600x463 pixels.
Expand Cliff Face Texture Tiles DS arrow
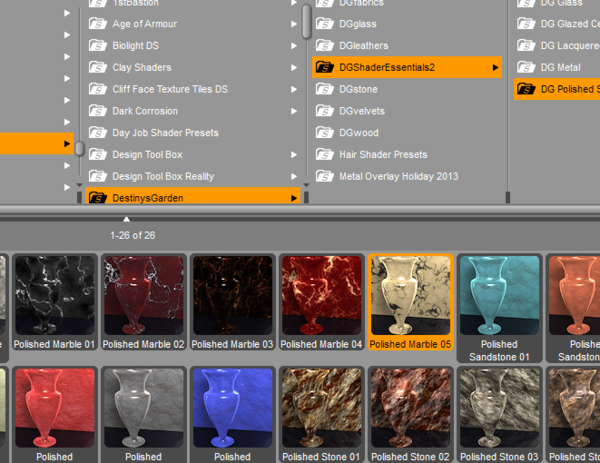[294, 89]
